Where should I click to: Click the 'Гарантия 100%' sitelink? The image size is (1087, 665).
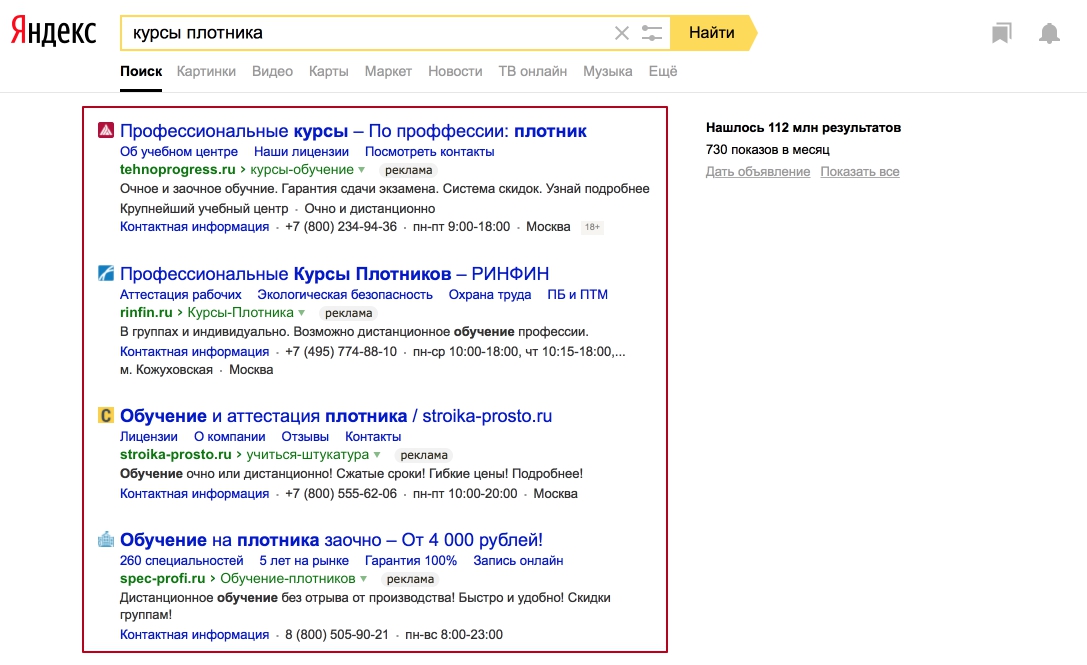click(411, 560)
